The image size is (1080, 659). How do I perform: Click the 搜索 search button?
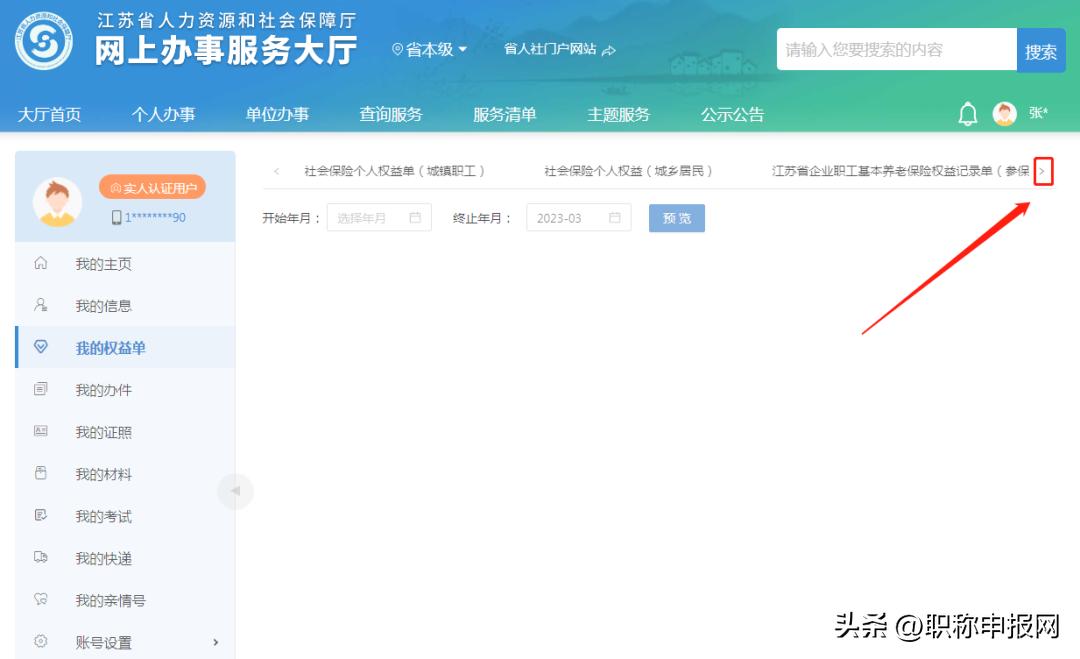[1041, 48]
